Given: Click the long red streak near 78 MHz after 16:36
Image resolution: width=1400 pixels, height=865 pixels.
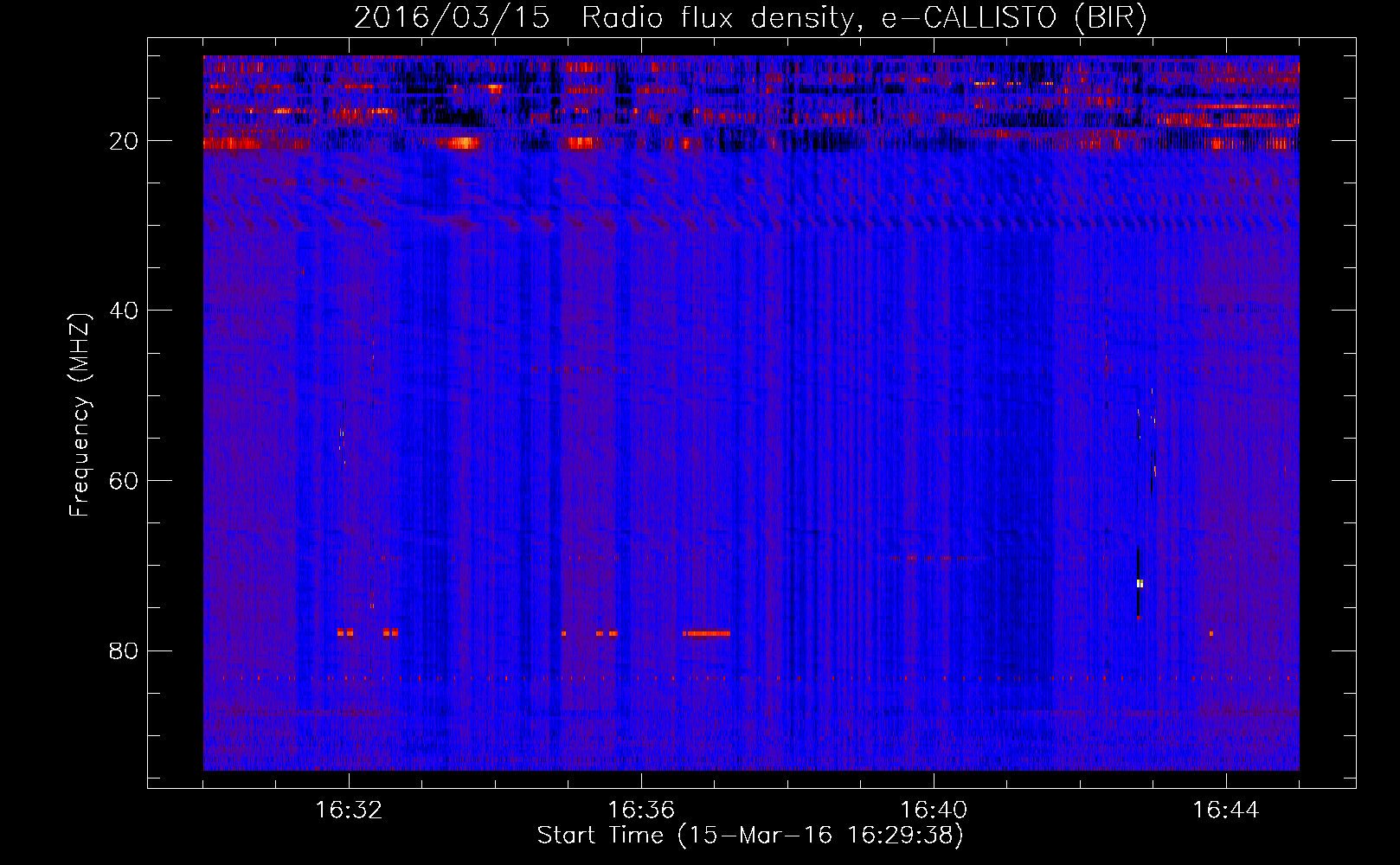Looking at the screenshot, I should [x=706, y=633].
